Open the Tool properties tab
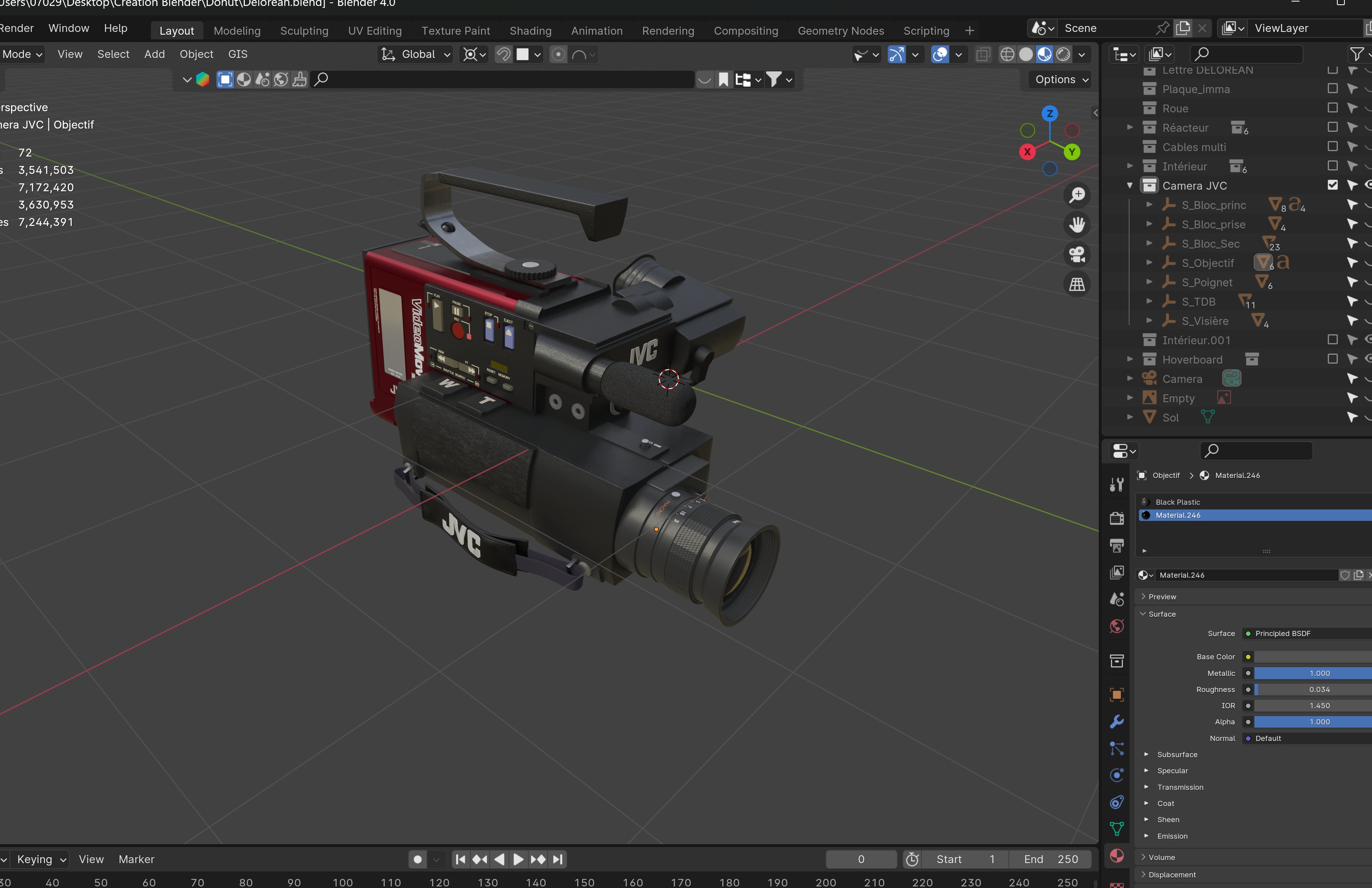This screenshot has height=888, width=1372. coord(1117,484)
